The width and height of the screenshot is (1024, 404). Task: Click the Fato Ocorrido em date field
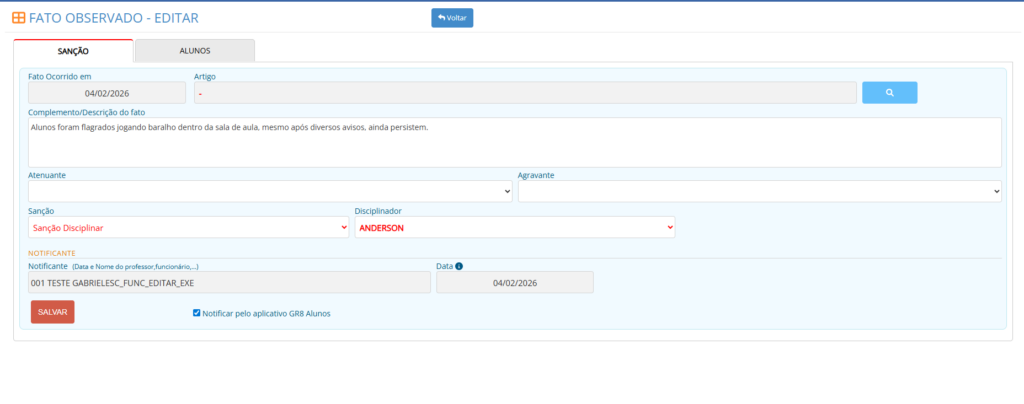pos(107,93)
